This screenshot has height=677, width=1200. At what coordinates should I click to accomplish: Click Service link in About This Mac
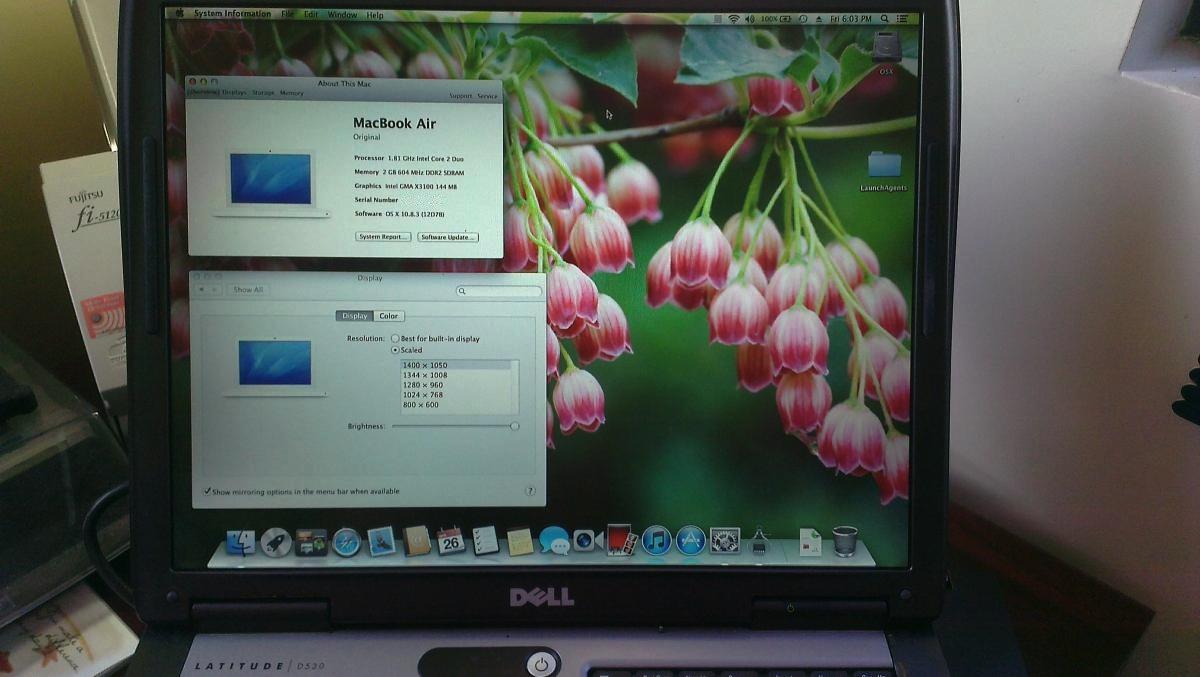(487, 96)
